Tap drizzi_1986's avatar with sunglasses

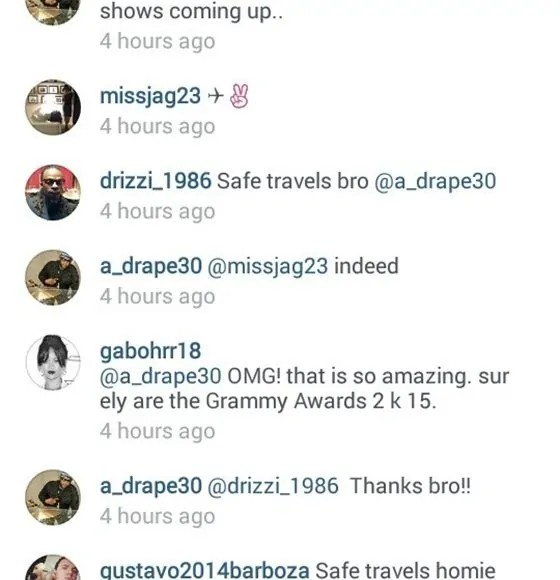pos(53,192)
